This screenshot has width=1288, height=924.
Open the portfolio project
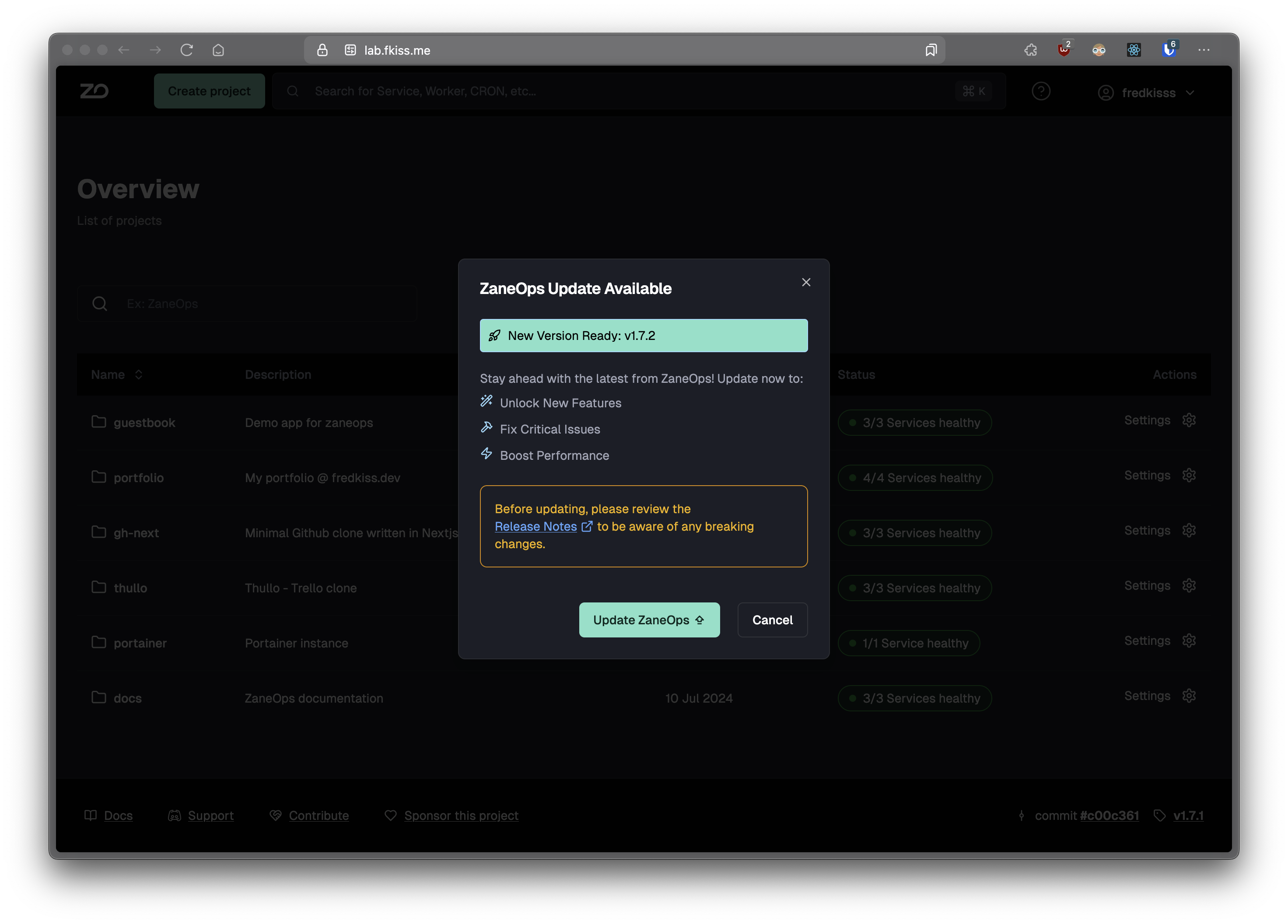pyautogui.click(x=139, y=478)
